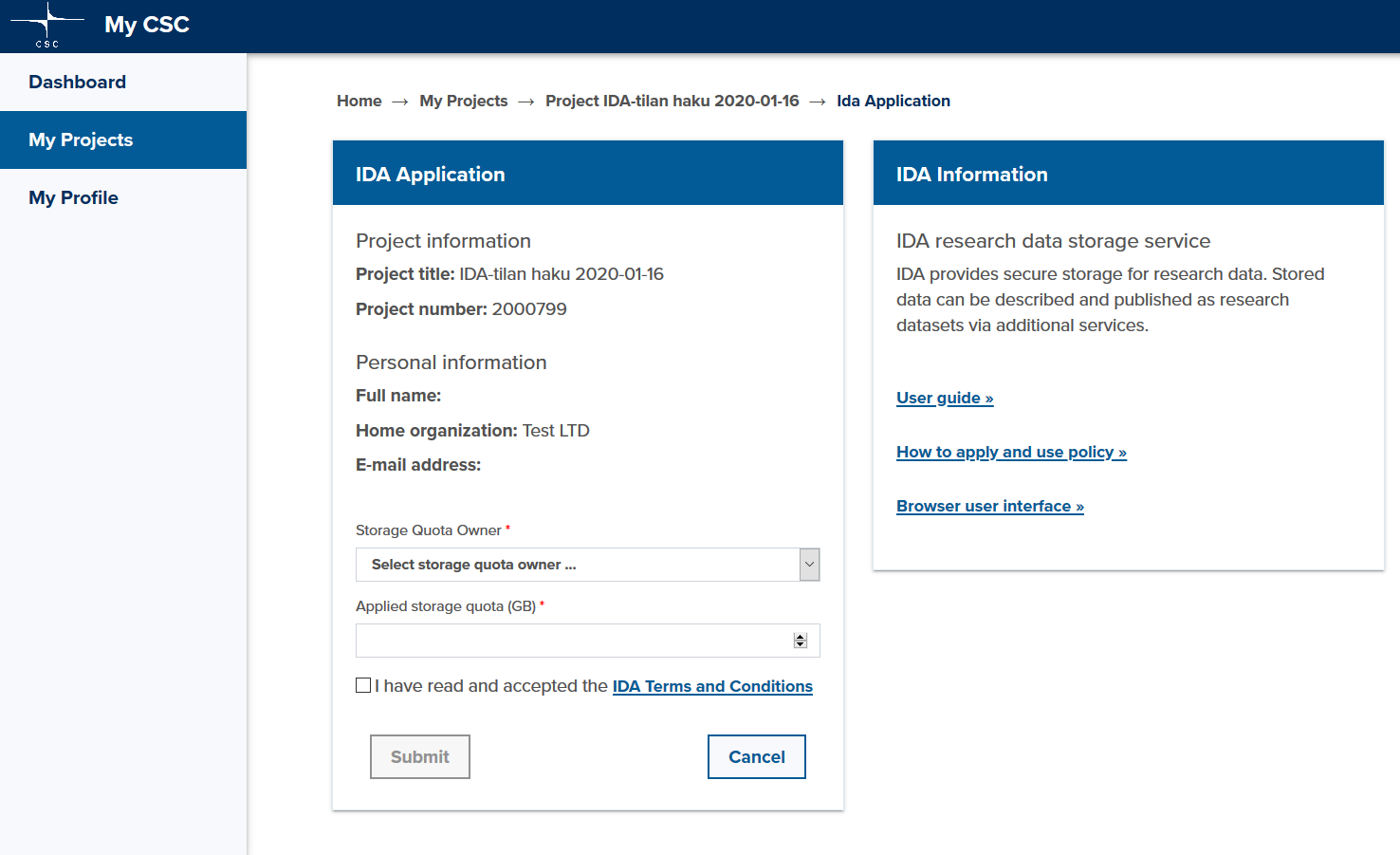This screenshot has height=855, width=1400.
Task: Click Project number 2000799 text
Action: click(x=461, y=309)
